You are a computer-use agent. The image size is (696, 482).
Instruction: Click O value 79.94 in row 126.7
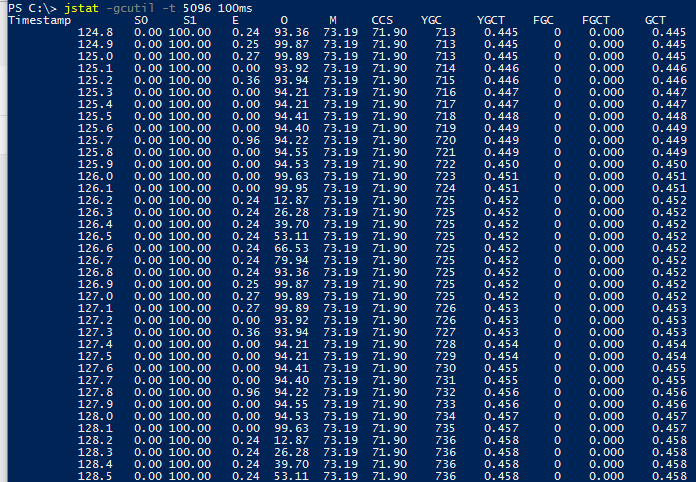pos(291,260)
